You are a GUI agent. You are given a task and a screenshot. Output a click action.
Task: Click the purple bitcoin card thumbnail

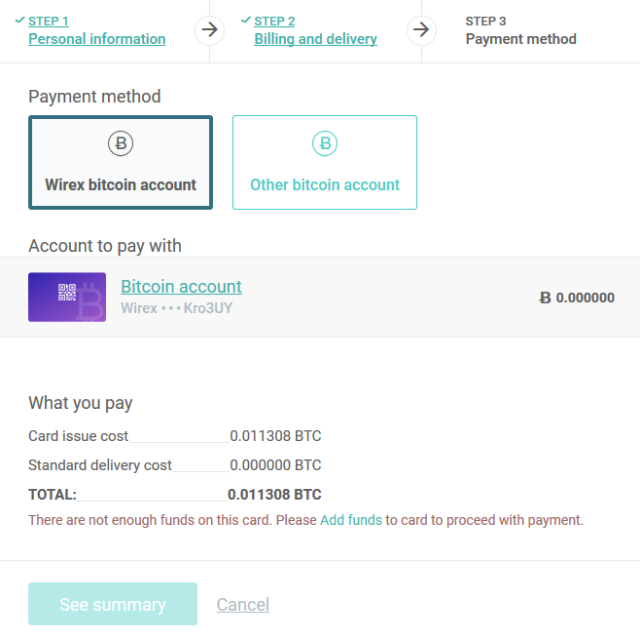(67, 297)
